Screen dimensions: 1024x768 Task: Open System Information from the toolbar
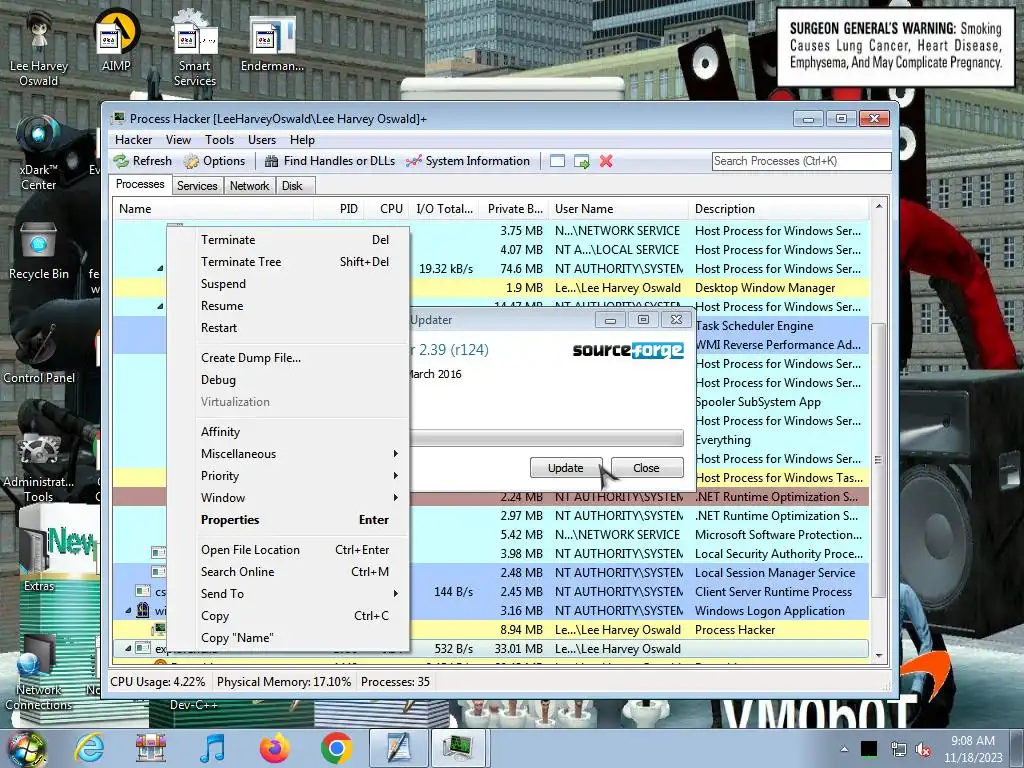[x=468, y=161]
